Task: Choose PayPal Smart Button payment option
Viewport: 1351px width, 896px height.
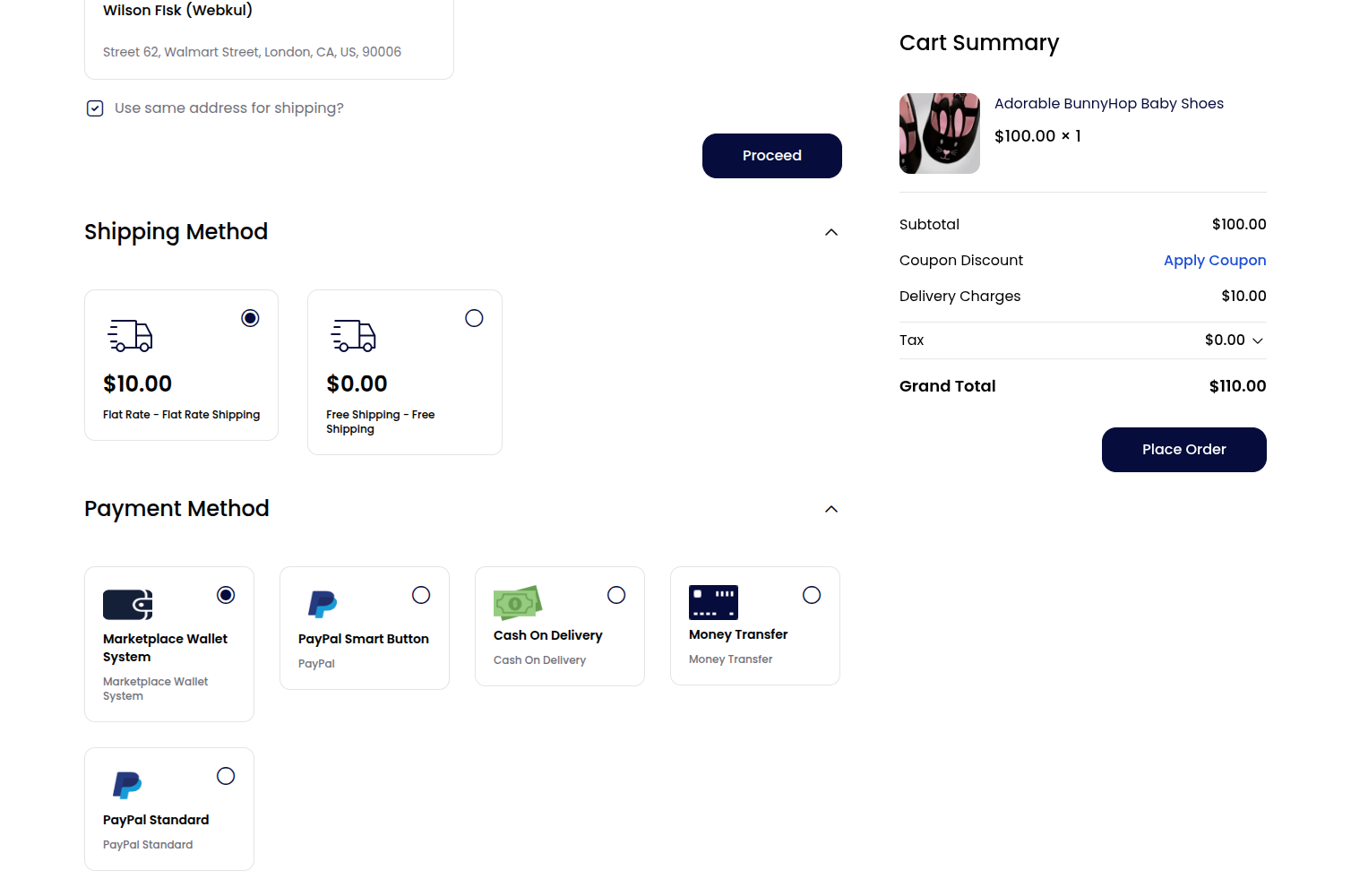Action: [421, 594]
